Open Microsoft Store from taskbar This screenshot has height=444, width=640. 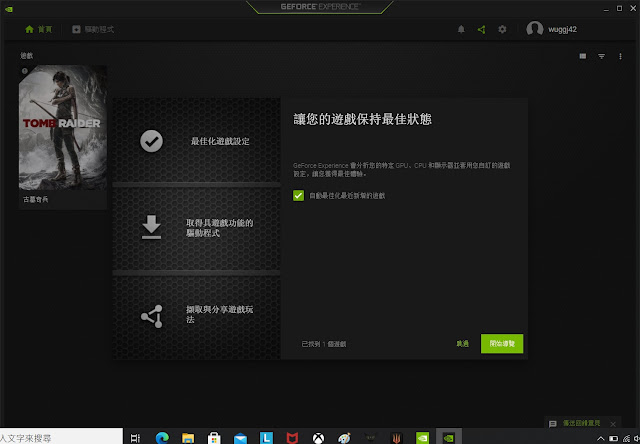[214, 438]
